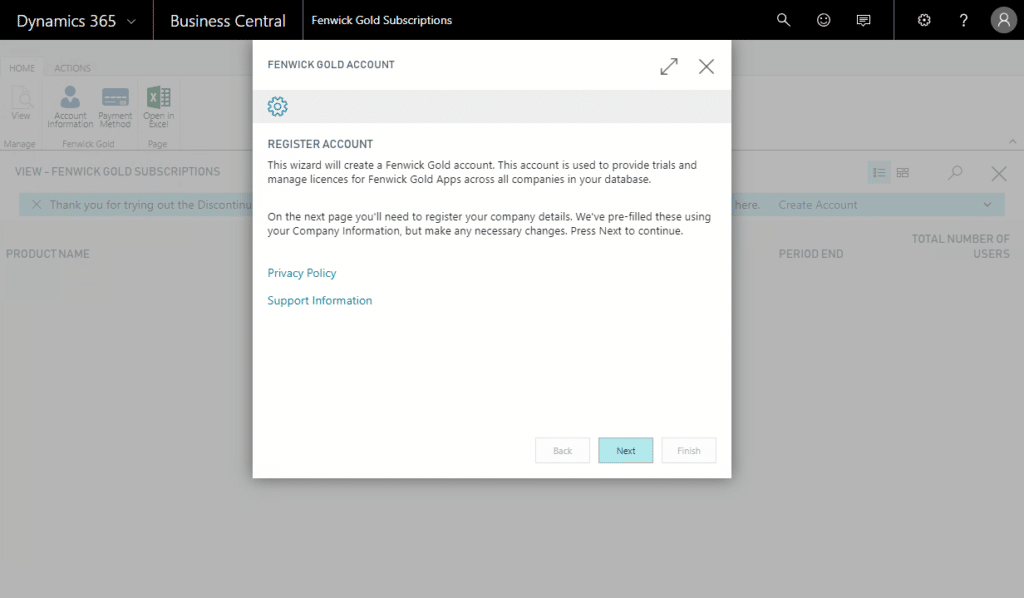
Task: Click the gear icon in wizard dialog
Action: 278,107
